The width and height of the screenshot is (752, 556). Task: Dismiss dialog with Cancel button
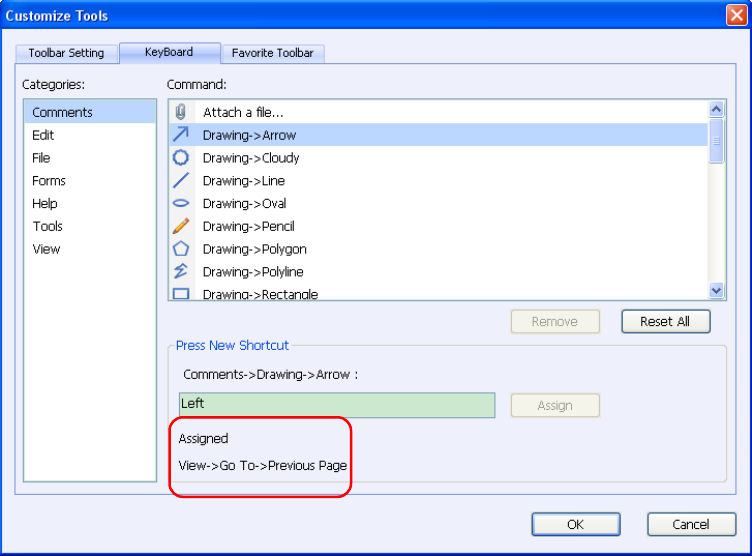coord(691,524)
